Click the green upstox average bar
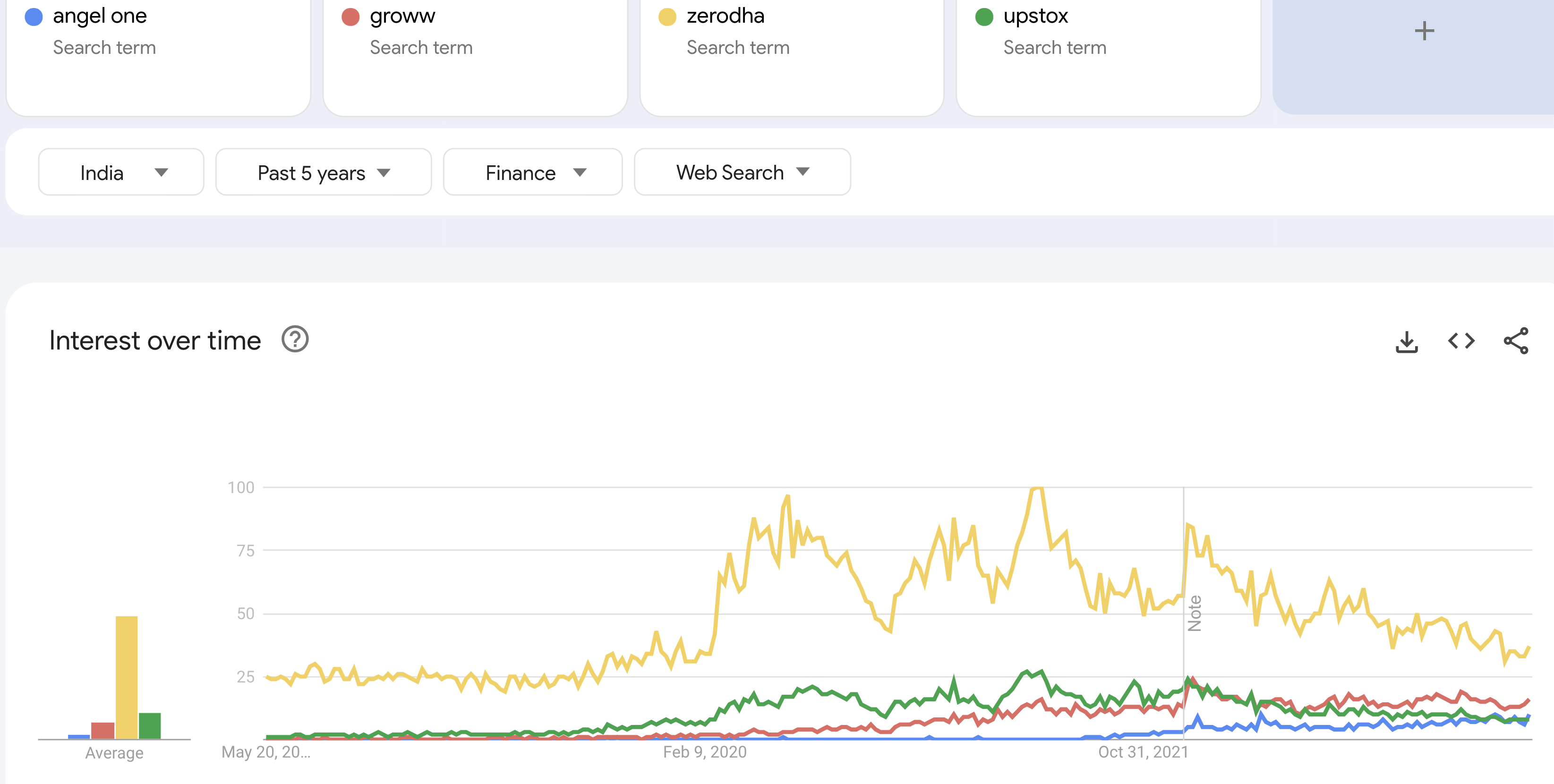The image size is (1554, 784). point(150,725)
